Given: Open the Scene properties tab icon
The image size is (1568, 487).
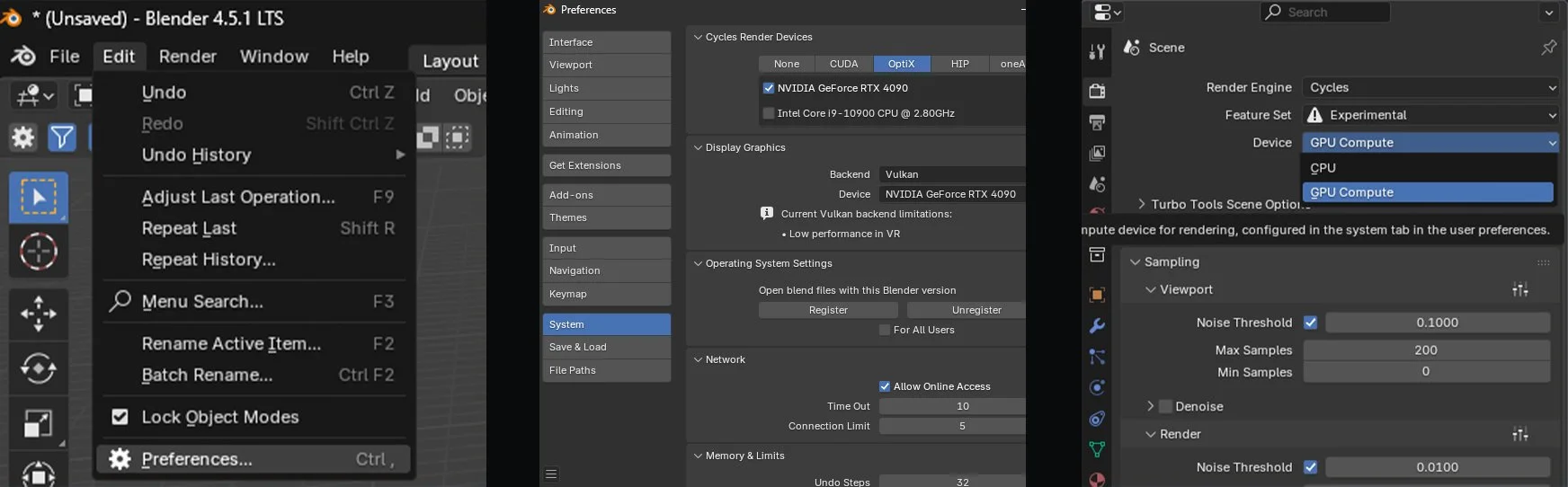Looking at the screenshot, I should (x=1097, y=184).
